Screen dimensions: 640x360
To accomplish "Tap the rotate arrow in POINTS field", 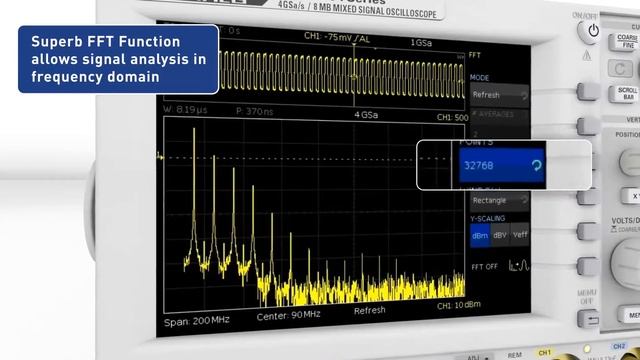I will point(536,165).
